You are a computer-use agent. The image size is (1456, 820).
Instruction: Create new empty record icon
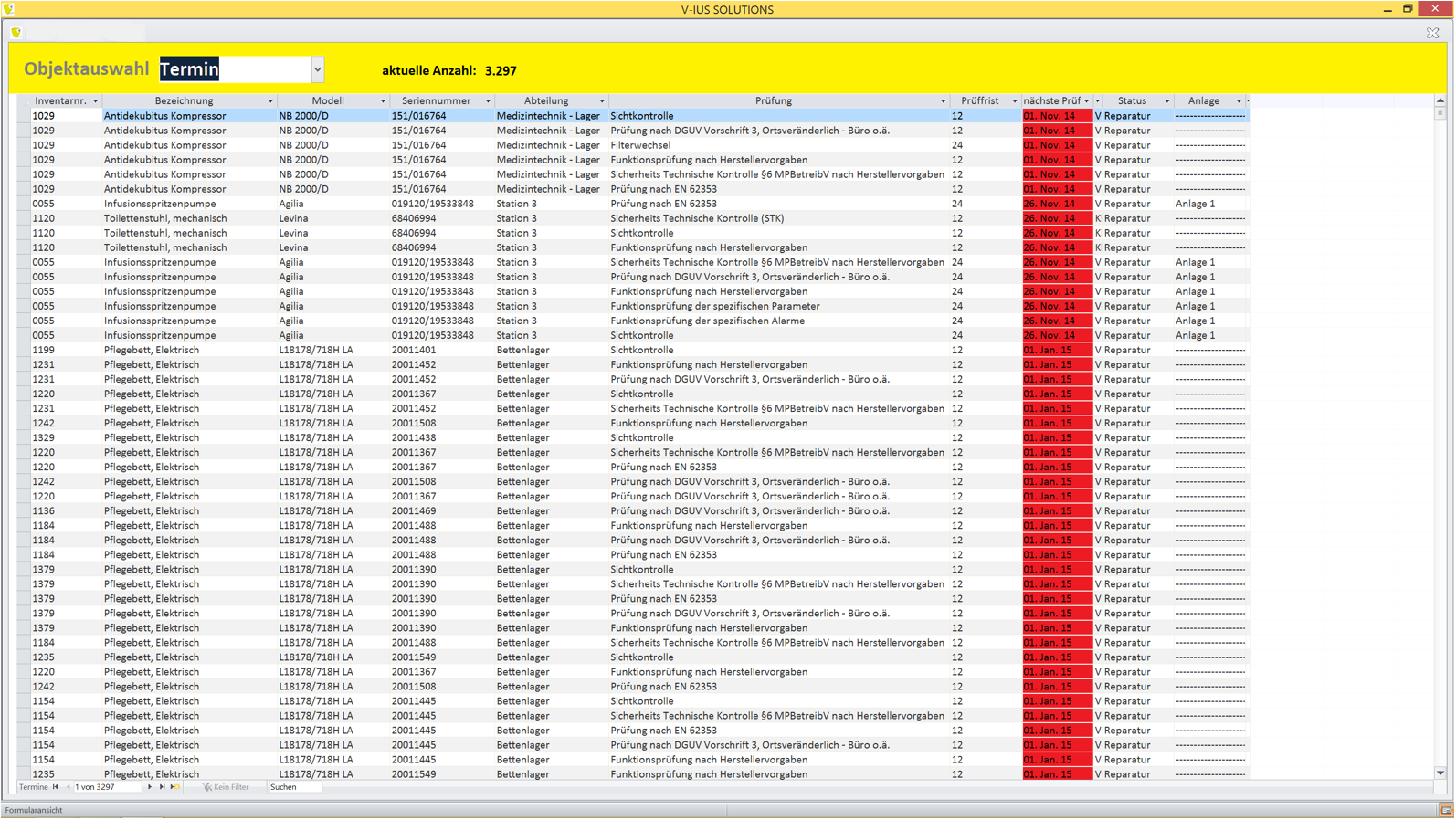point(174,787)
